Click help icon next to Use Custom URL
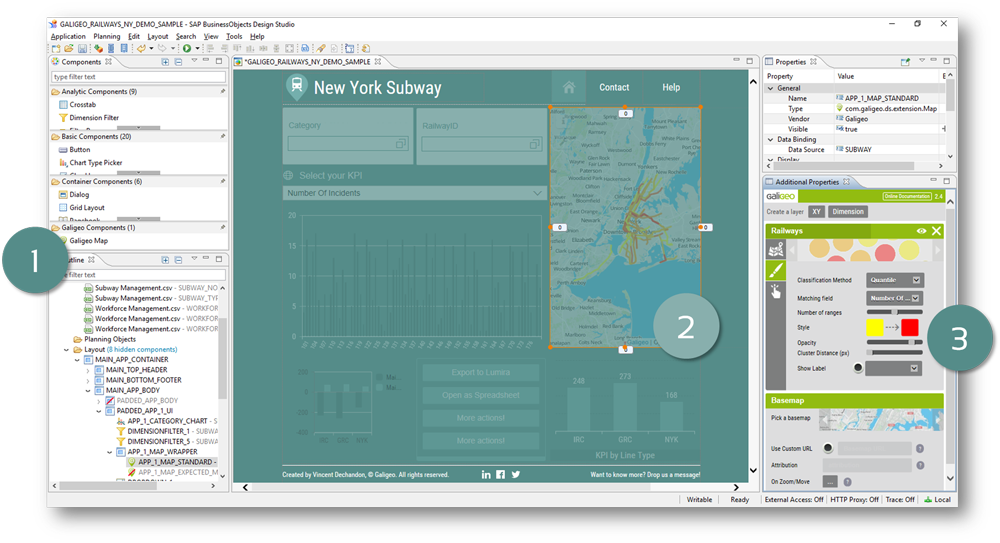 pos(920,449)
